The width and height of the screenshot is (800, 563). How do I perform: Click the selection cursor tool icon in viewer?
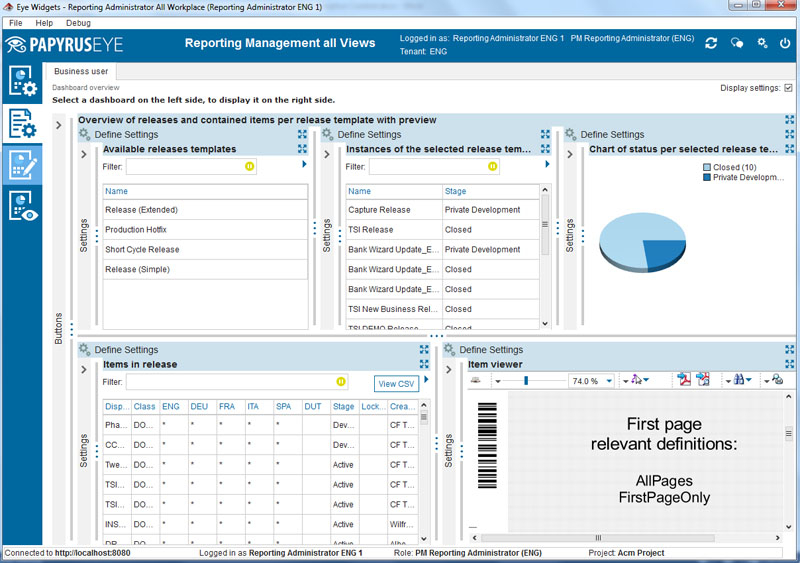click(x=636, y=379)
